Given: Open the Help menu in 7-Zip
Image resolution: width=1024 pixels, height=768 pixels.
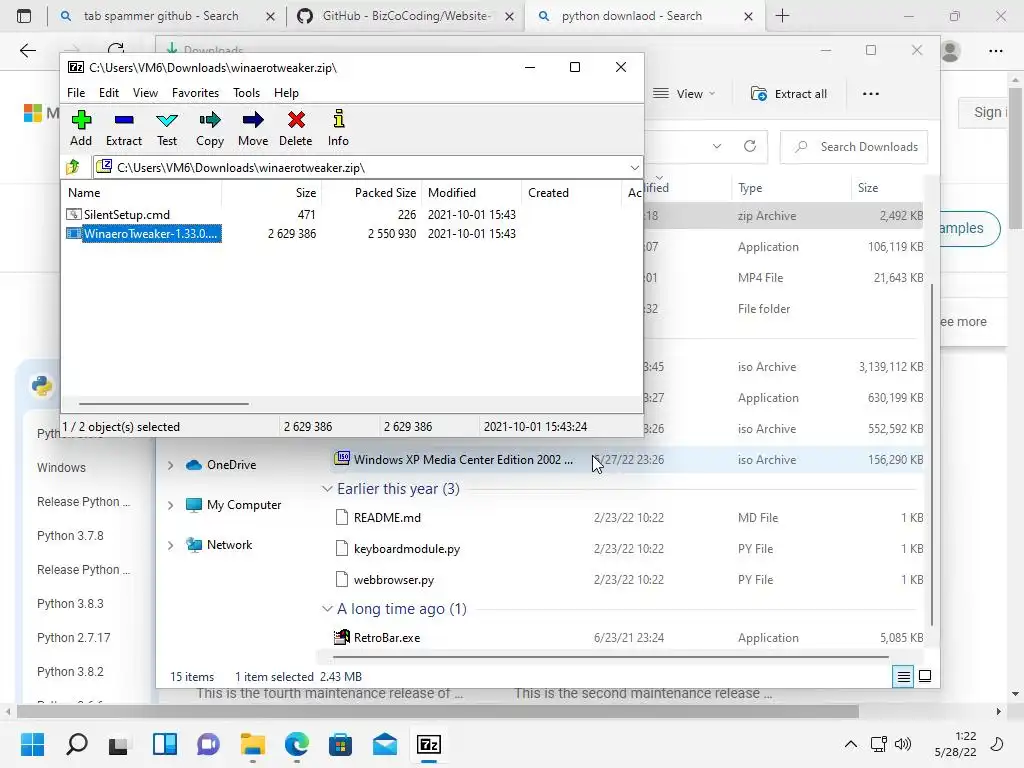Looking at the screenshot, I should pos(286,93).
